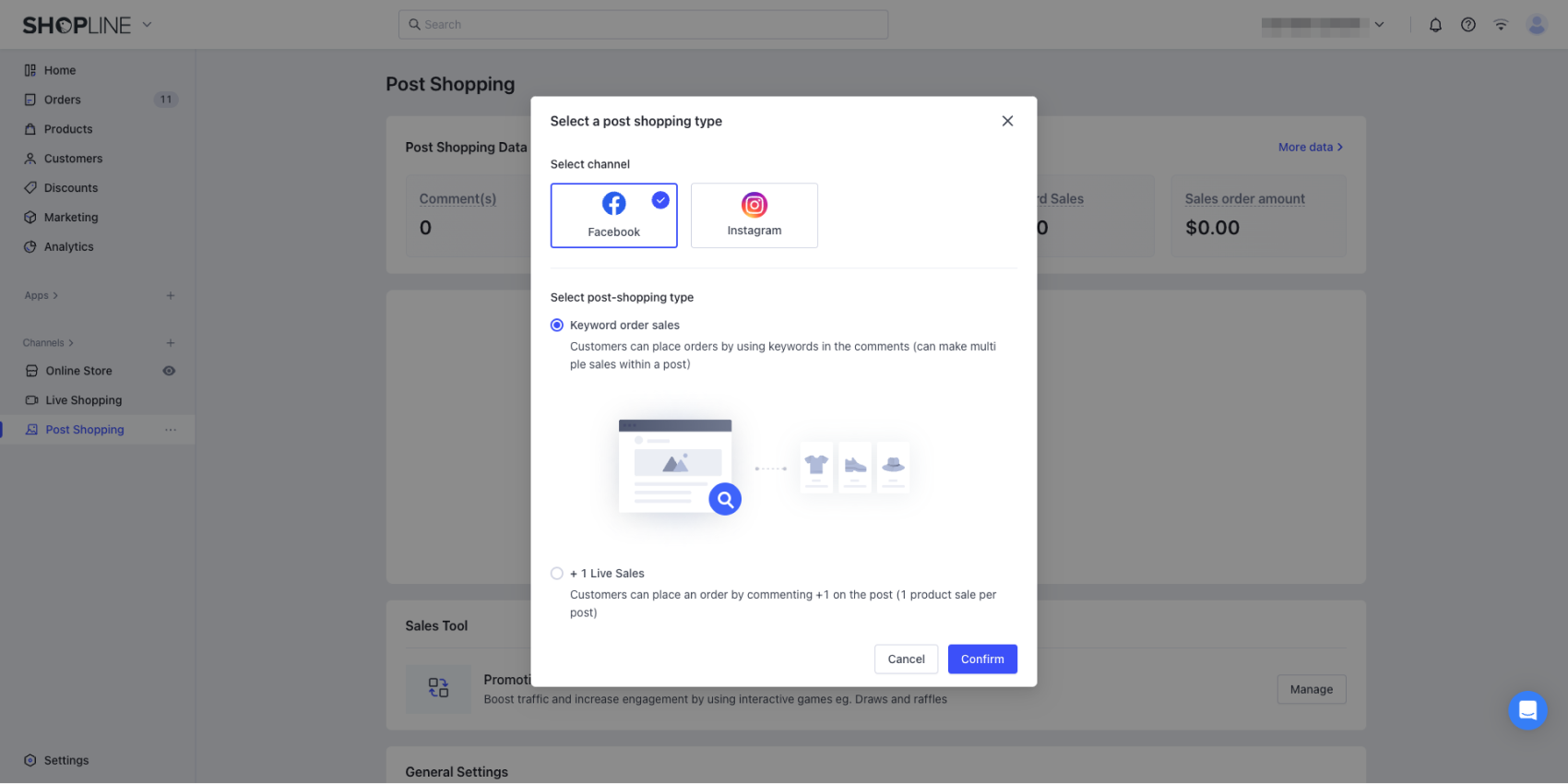Choose the Instagram channel card
1568x784 pixels.
(x=754, y=215)
